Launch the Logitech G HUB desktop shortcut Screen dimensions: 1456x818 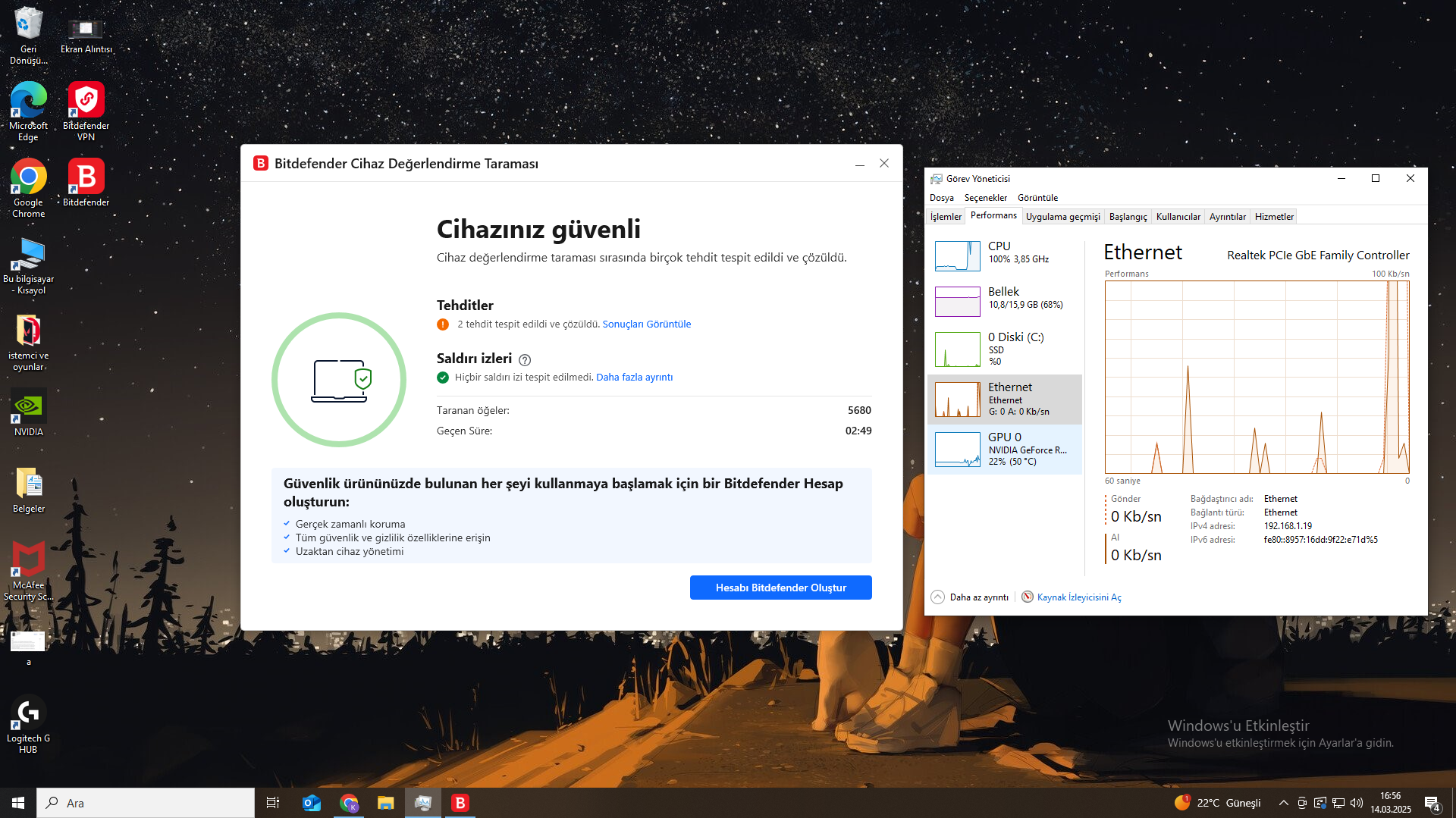[x=28, y=725]
